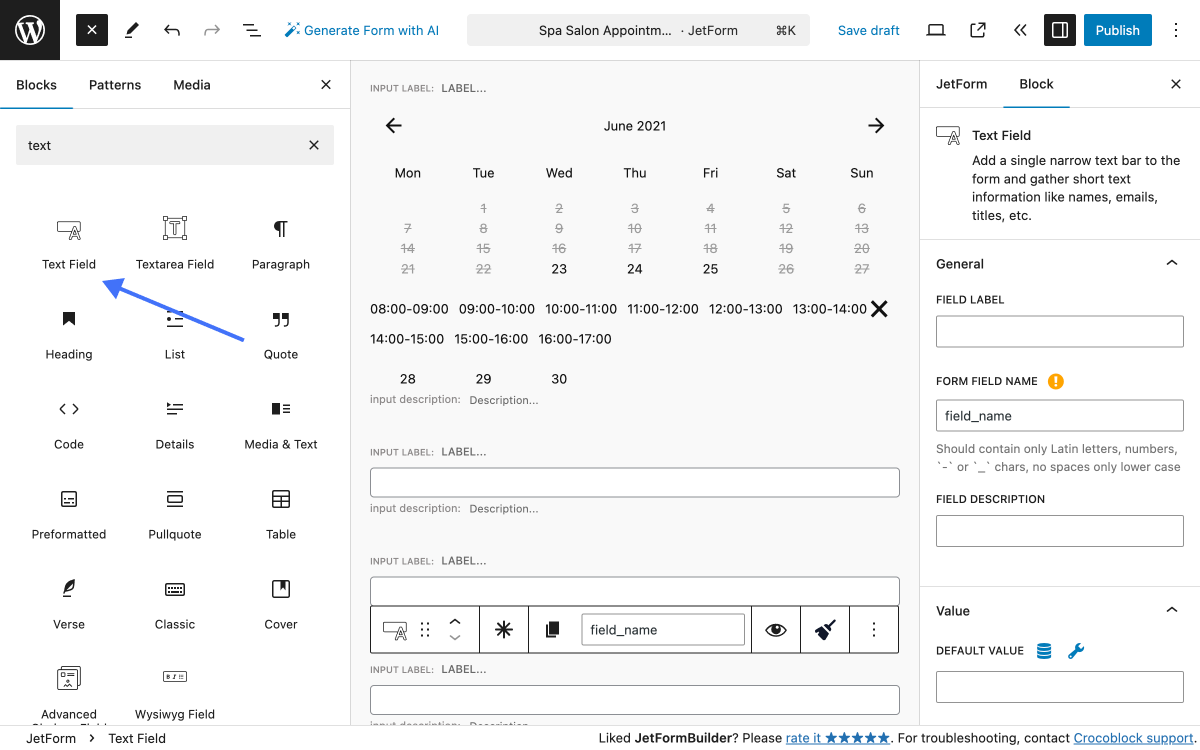1200x750 pixels.
Task: Open the rate it stars link
Action: click(837, 738)
